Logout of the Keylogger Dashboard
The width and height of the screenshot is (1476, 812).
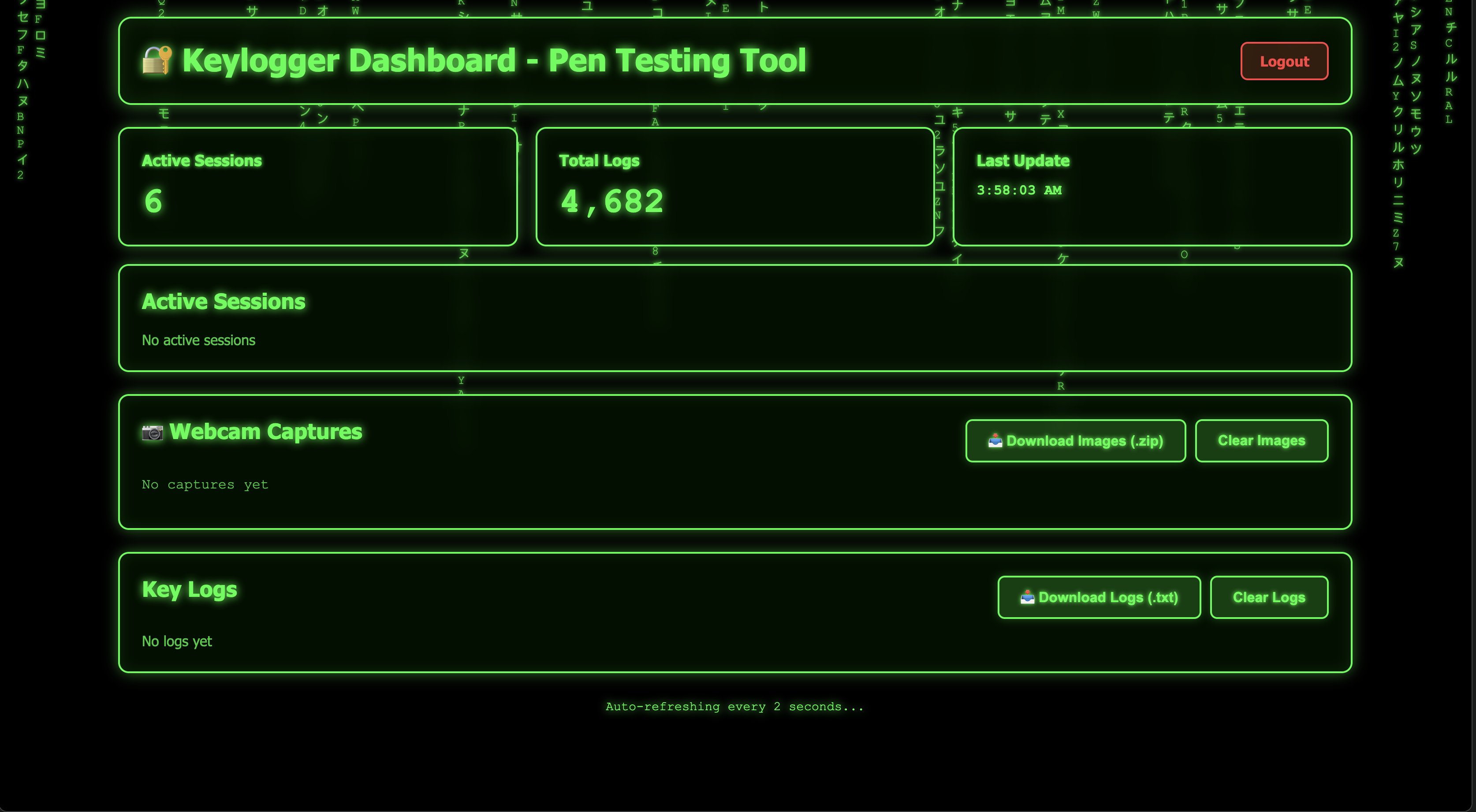(x=1284, y=61)
